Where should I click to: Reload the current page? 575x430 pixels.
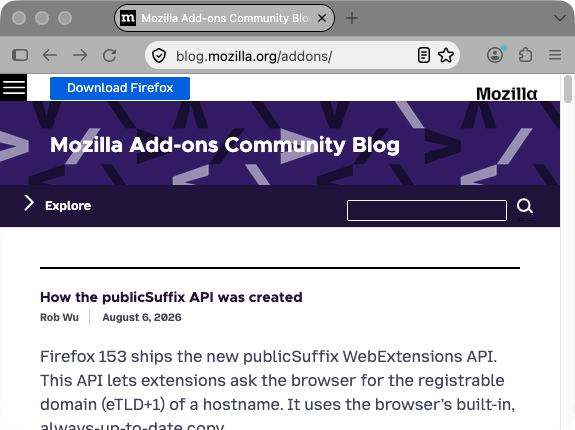coord(110,55)
